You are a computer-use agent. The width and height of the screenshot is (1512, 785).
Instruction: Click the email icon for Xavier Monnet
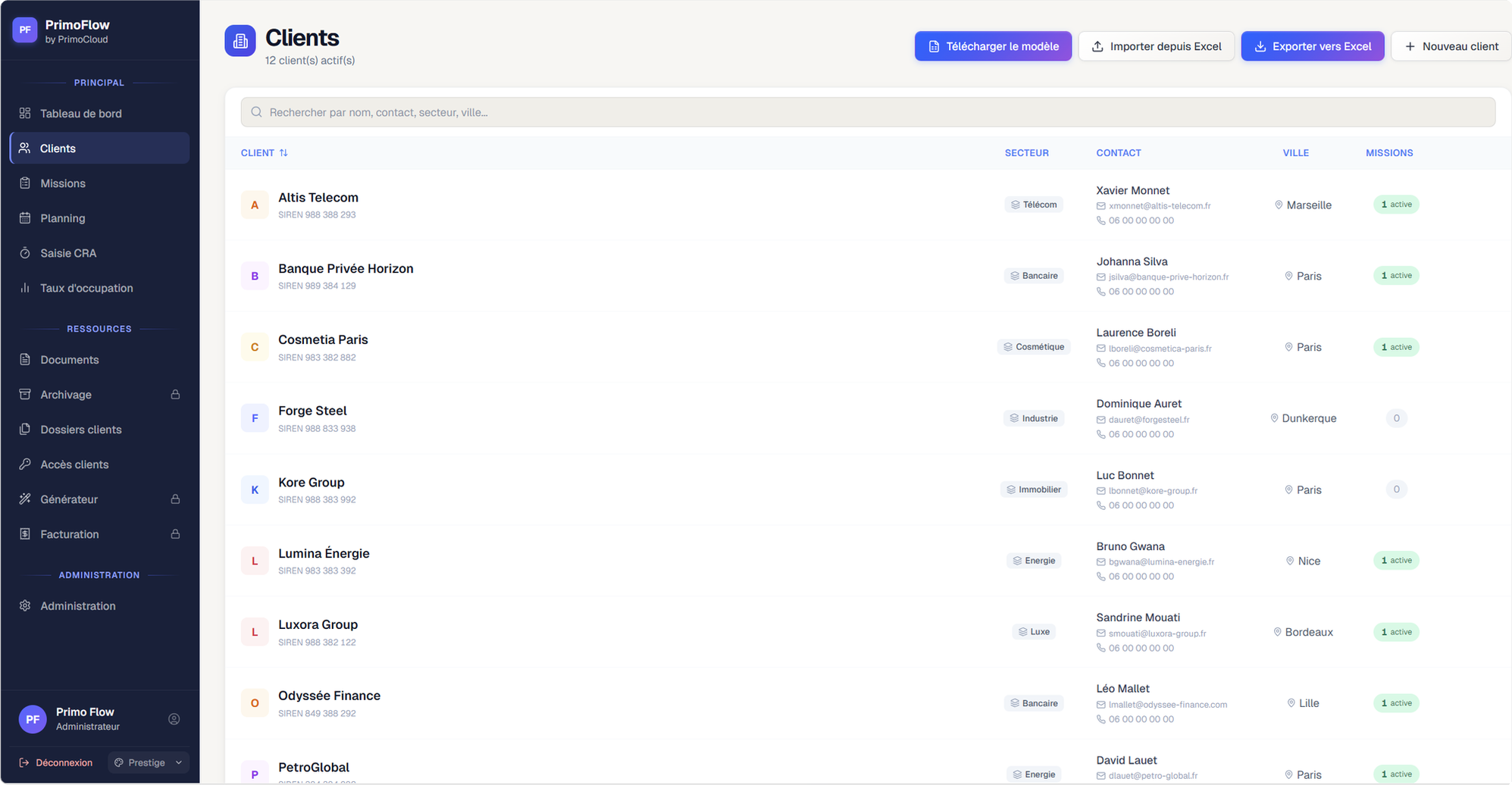point(1101,206)
